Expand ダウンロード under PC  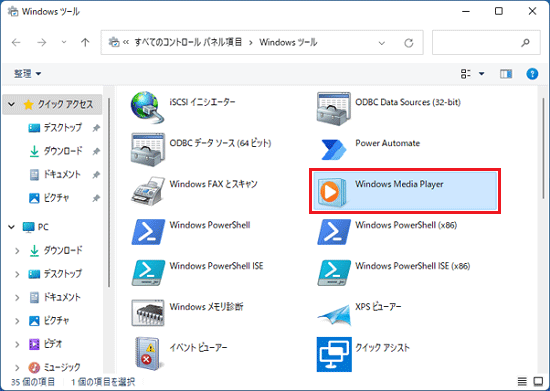point(17,251)
